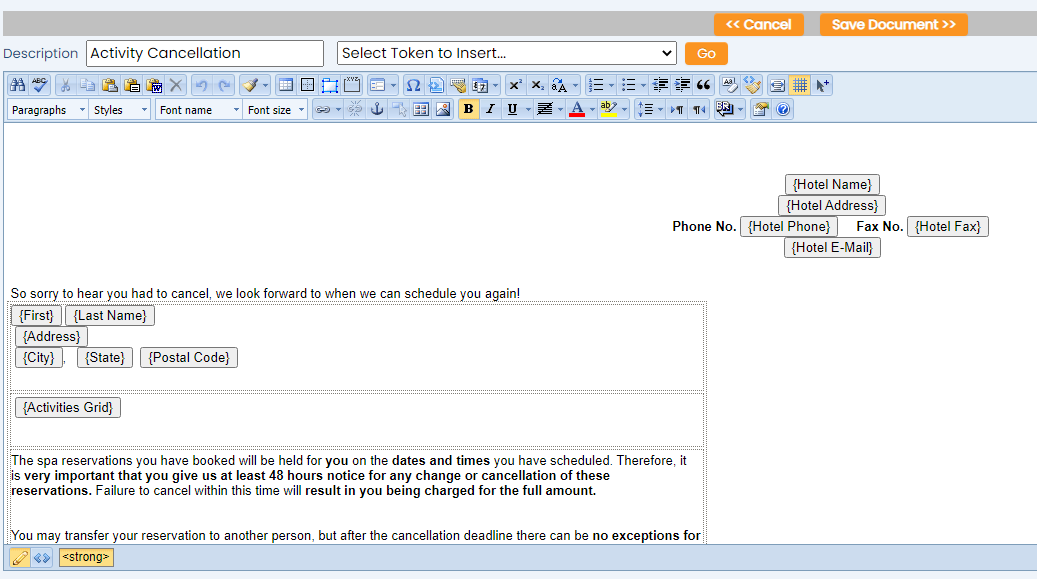Toggle underline formatting
1037x579 pixels.
512,110
